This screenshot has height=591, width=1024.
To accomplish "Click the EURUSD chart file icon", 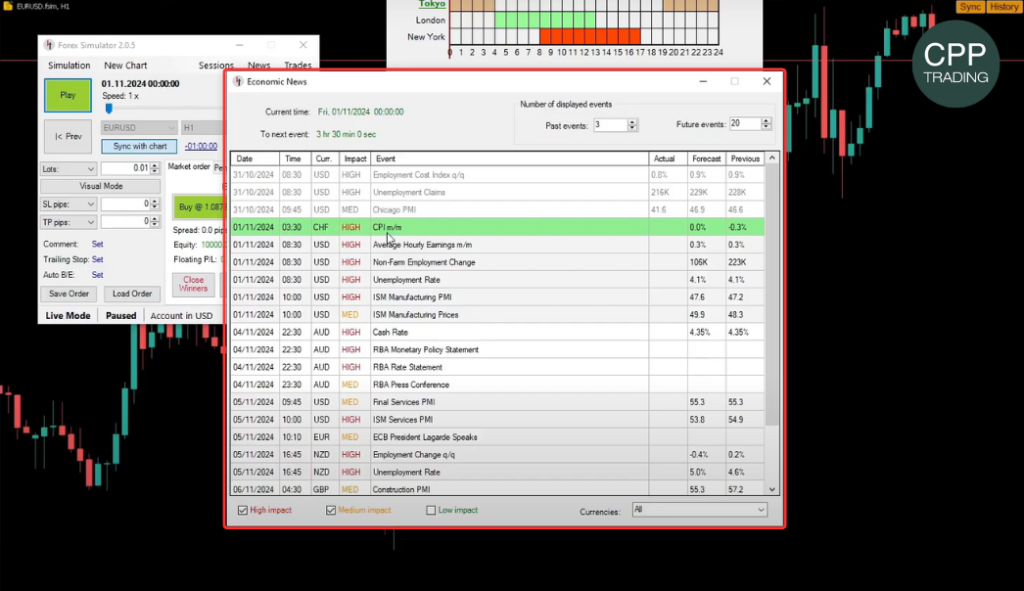I will click(8, 6).
